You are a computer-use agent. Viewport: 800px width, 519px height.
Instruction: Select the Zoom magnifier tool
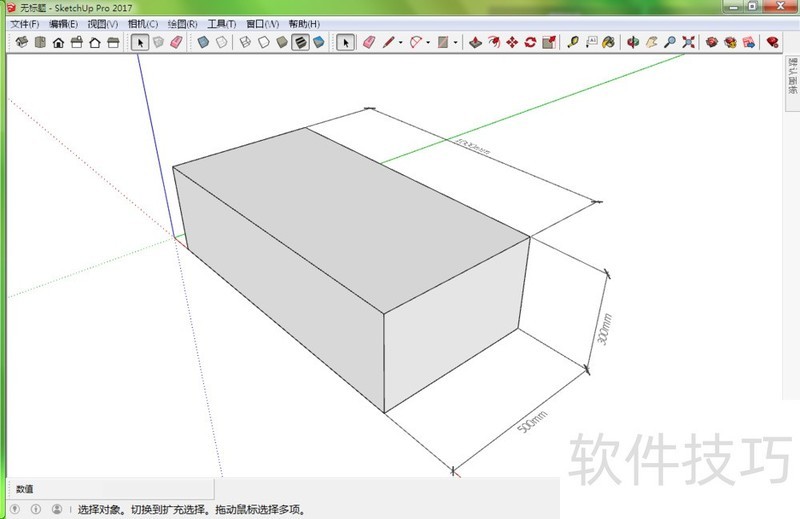tap(670, 42)
